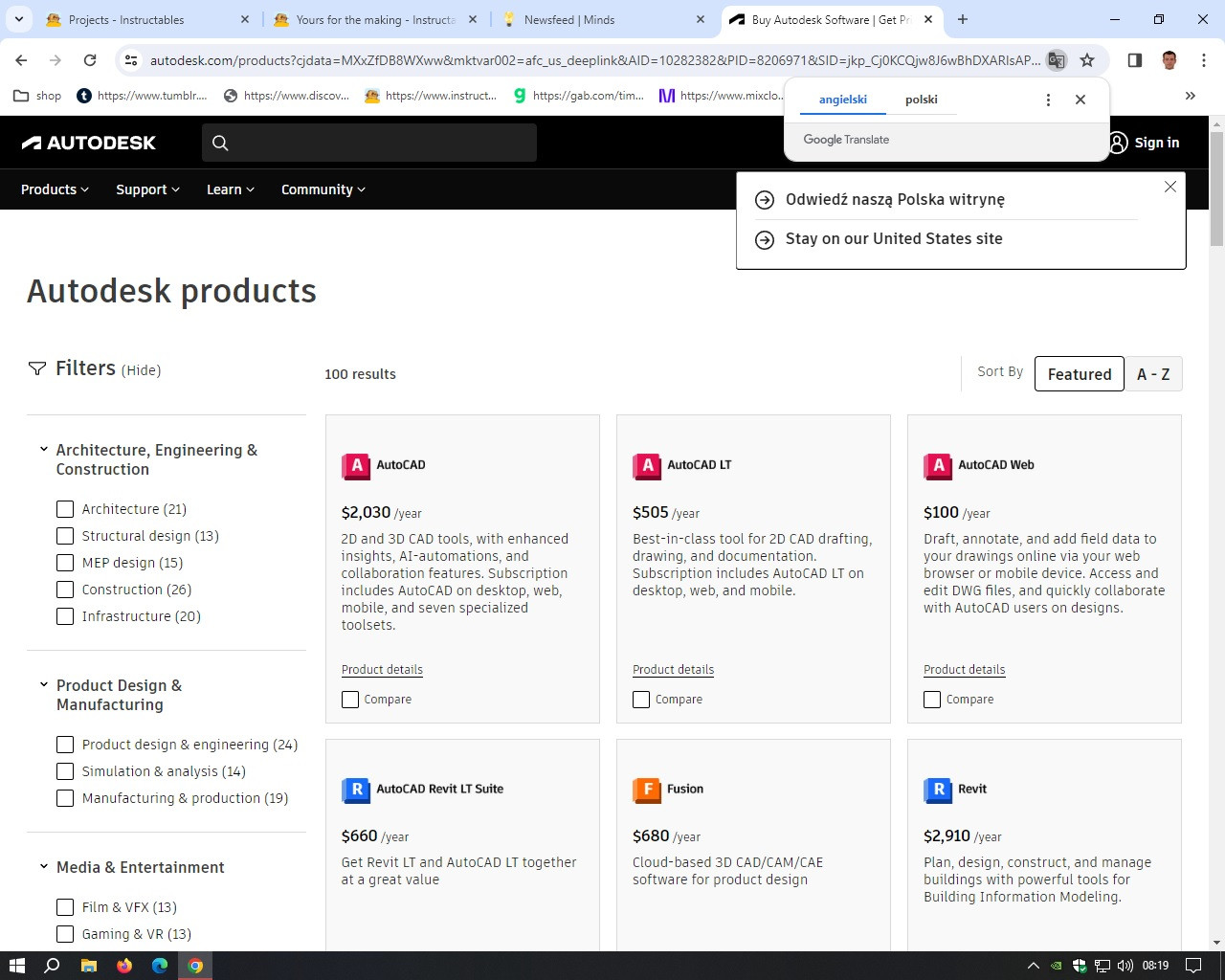Tick Compare checkbox for AutoCAD LT

pyautogui.click(x=641, y=700)
